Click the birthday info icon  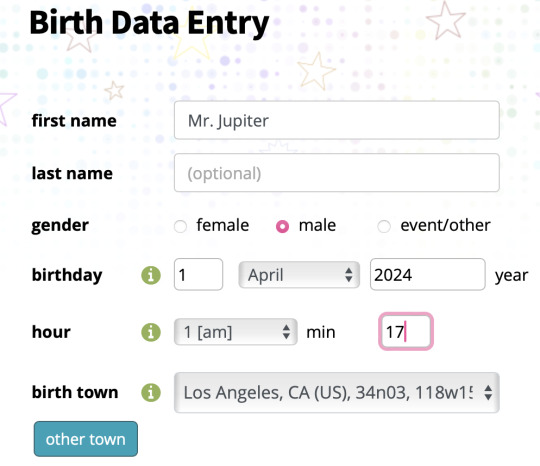point(151,275)
